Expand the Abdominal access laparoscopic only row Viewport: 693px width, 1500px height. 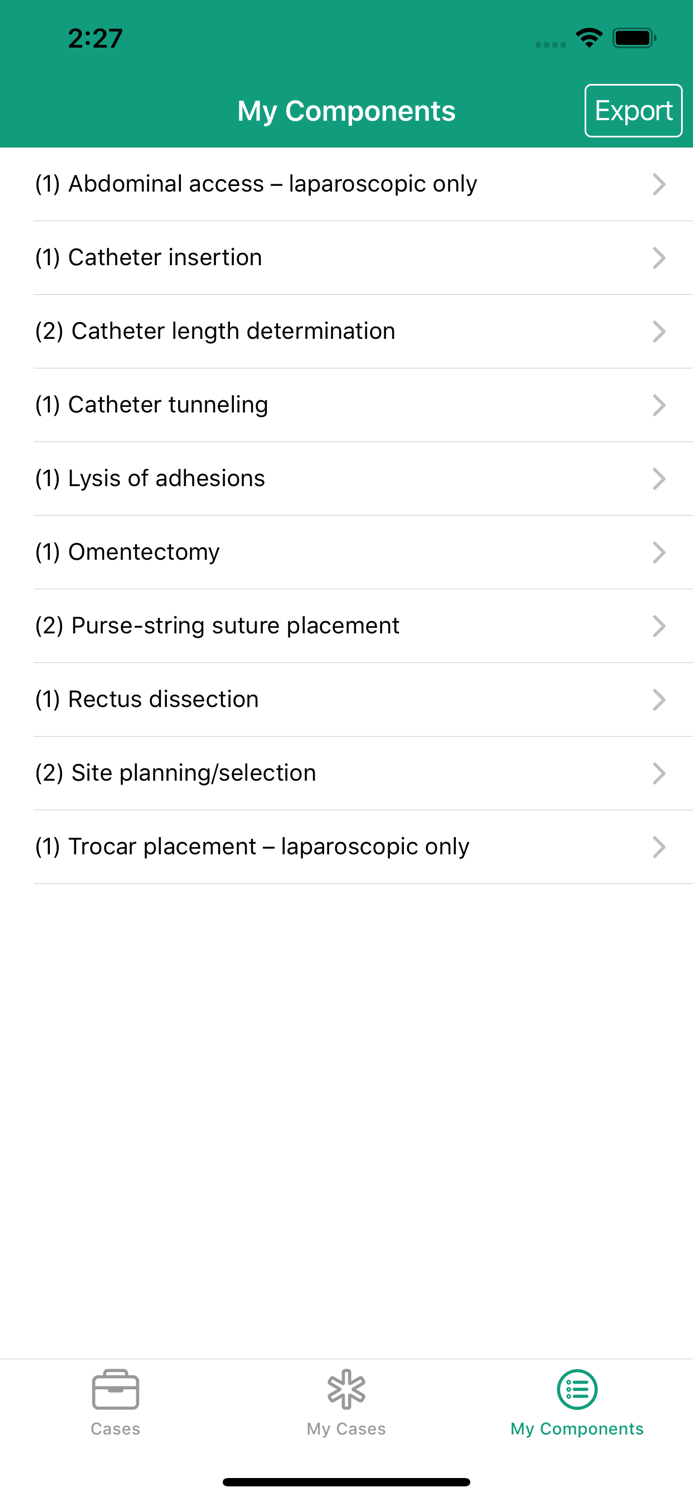tap(346, 184)
